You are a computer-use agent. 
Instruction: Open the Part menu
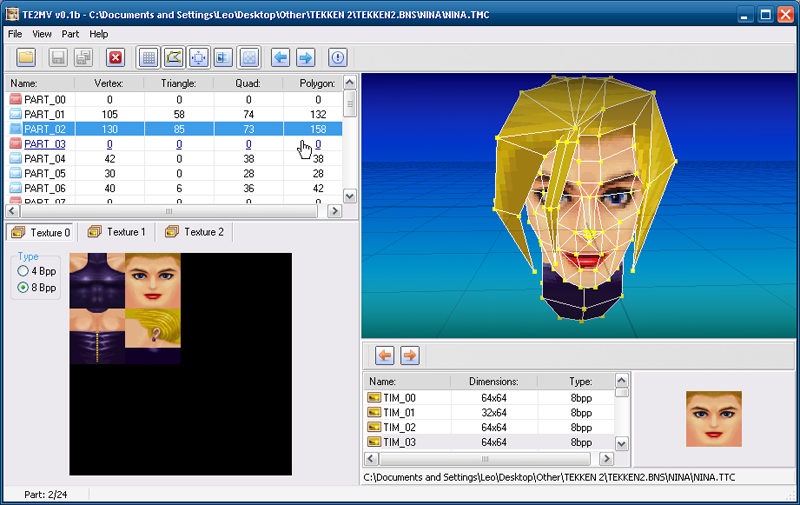click(x=70, y=34)
